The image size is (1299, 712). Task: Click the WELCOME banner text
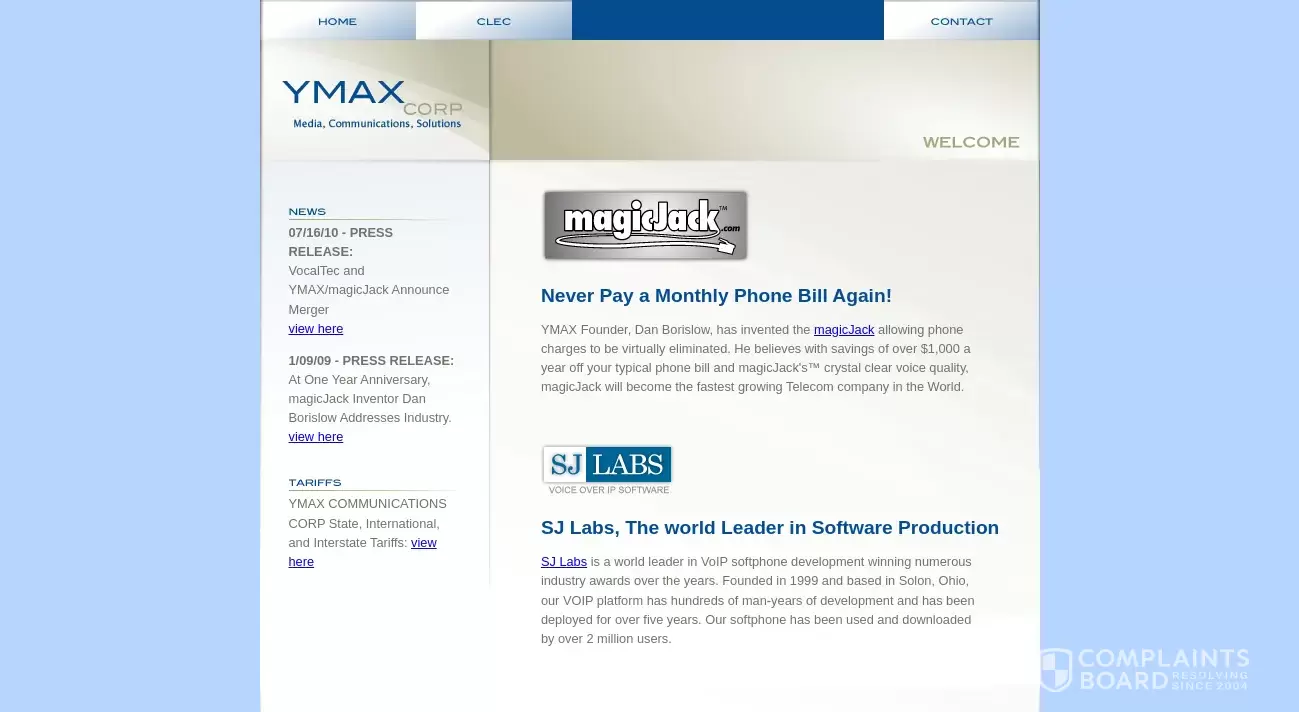970,142
